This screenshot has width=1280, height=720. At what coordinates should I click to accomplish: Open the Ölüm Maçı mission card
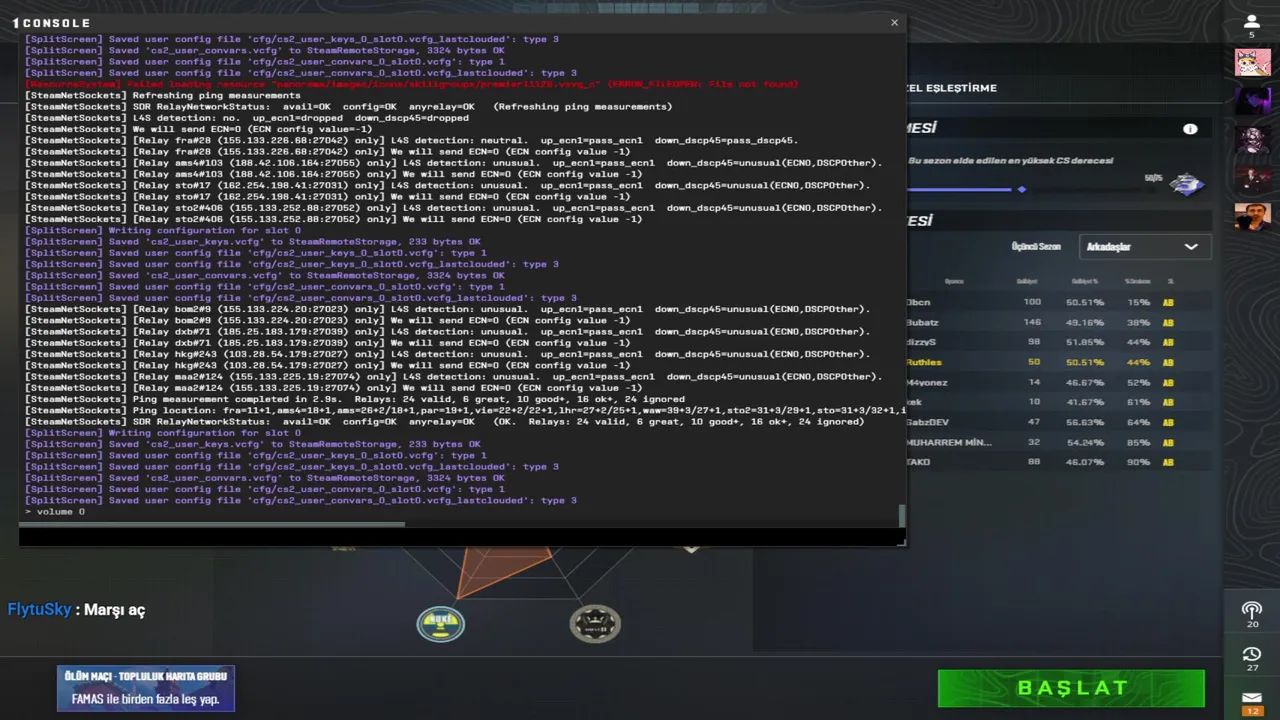pyautogui.click(x=146, y=688)
